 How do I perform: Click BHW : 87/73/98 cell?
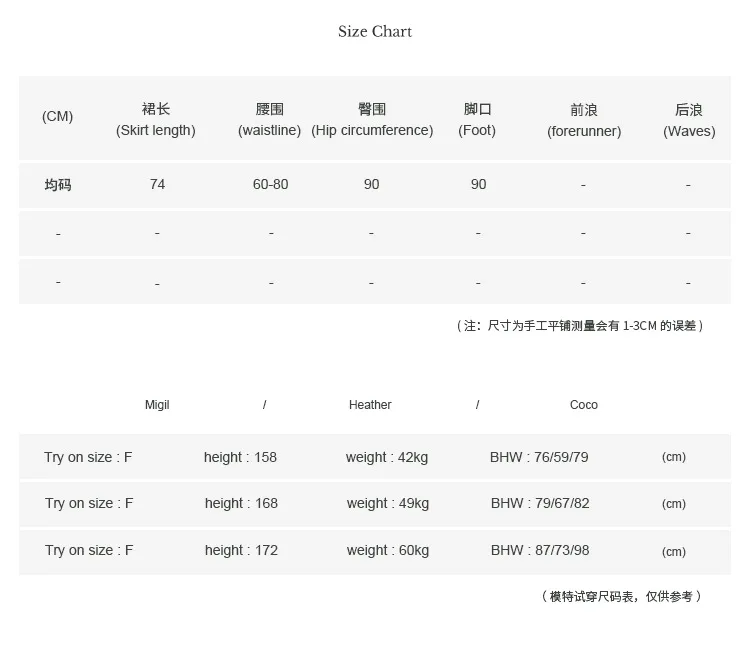coord(540,550)
